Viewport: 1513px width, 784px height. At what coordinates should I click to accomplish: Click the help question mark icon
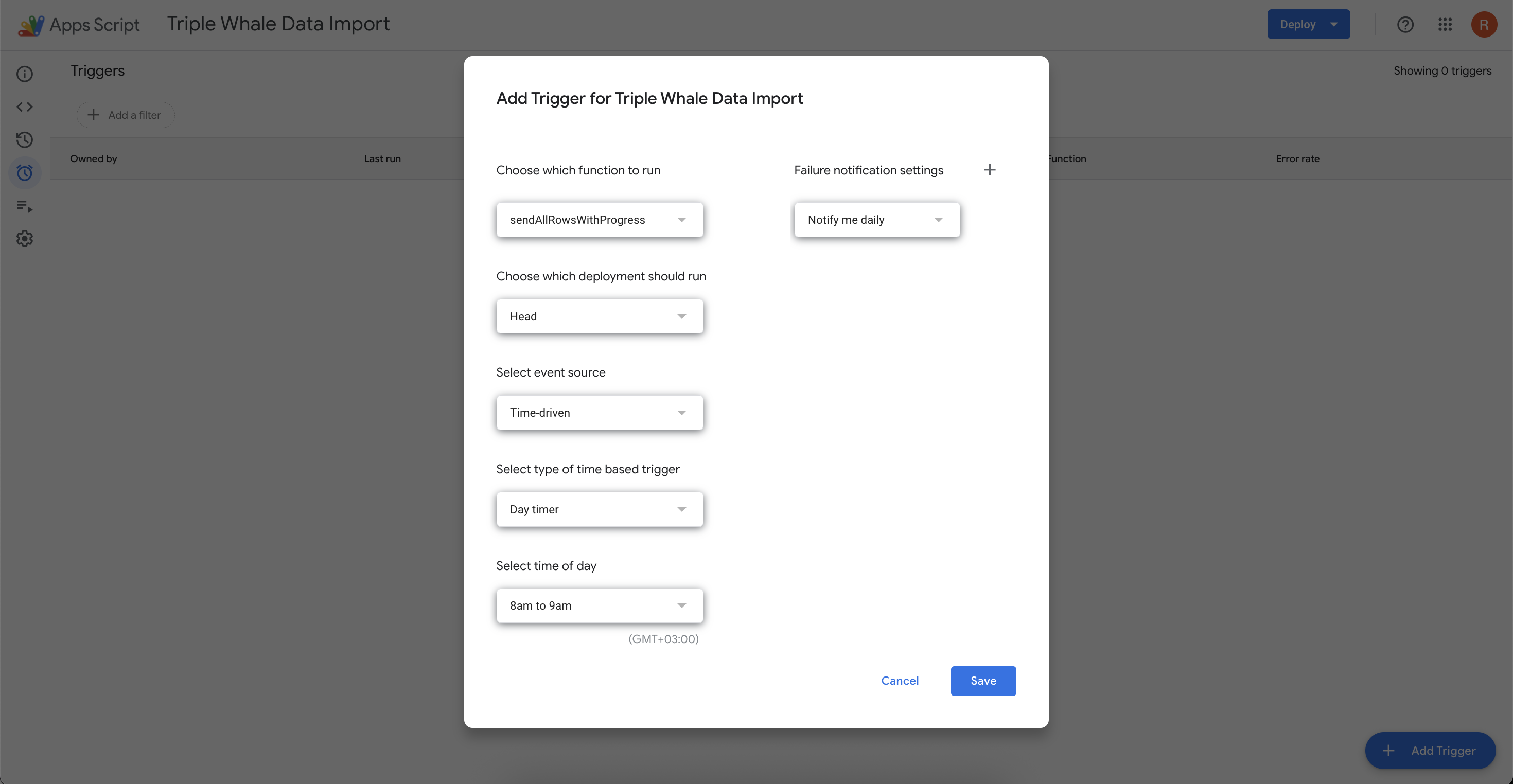[x=1405, y=25]
